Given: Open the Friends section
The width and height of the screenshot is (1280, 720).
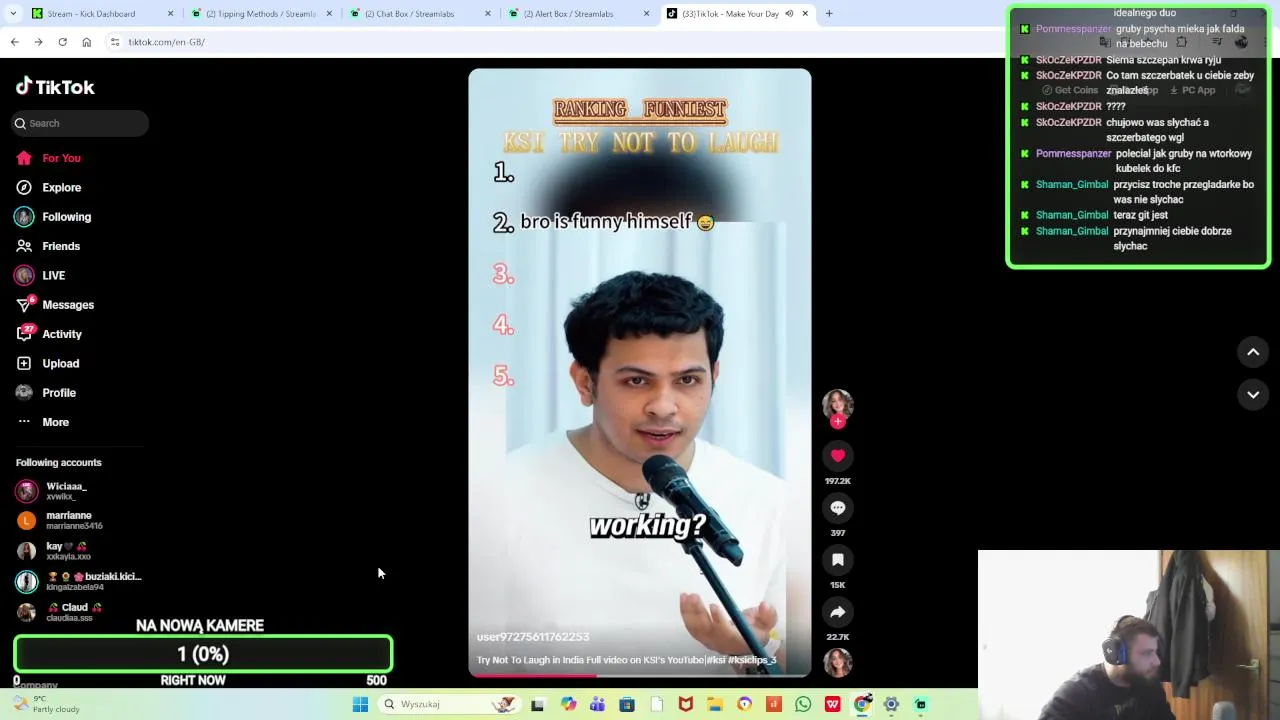Looking at the screenshot, I should pyautogui.click(x=48, y=246).
